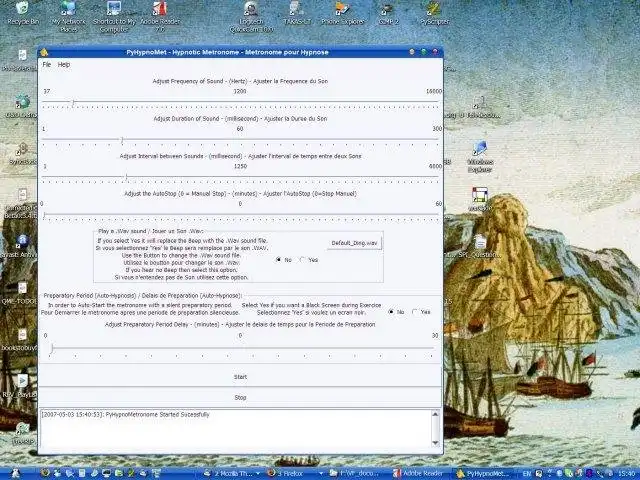Click the duration of sound slider handle
Viewport: 640px width, 480px height.
tap(122, 140)
